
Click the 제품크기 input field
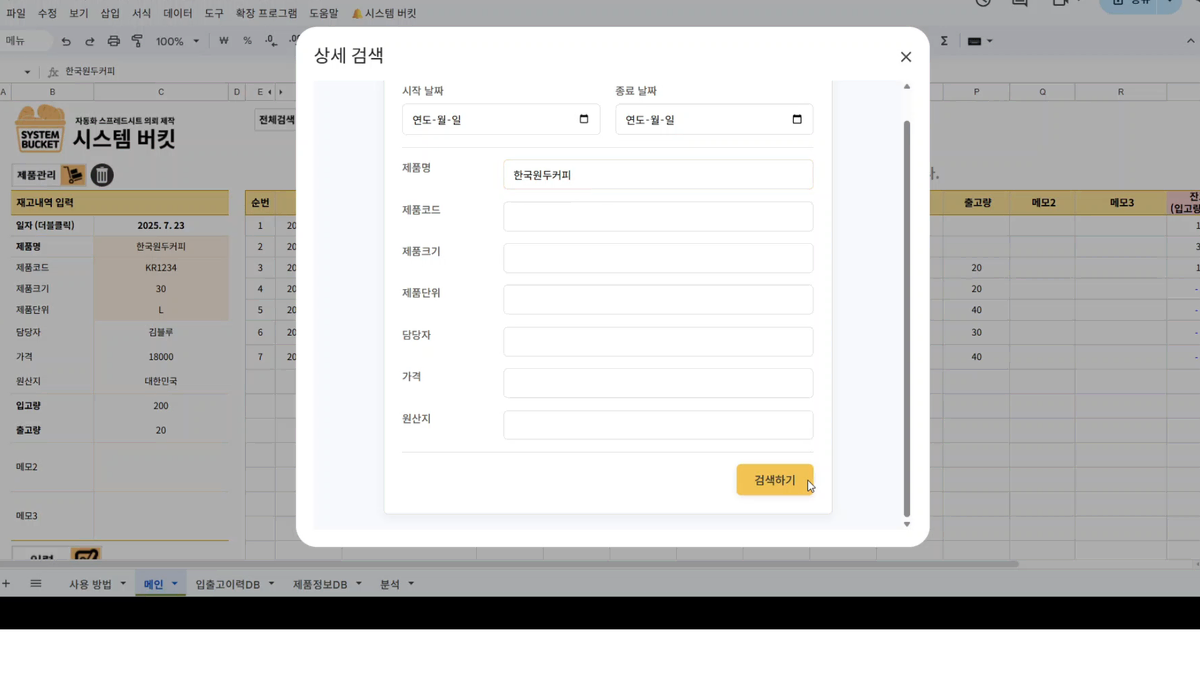click(658, 258)
